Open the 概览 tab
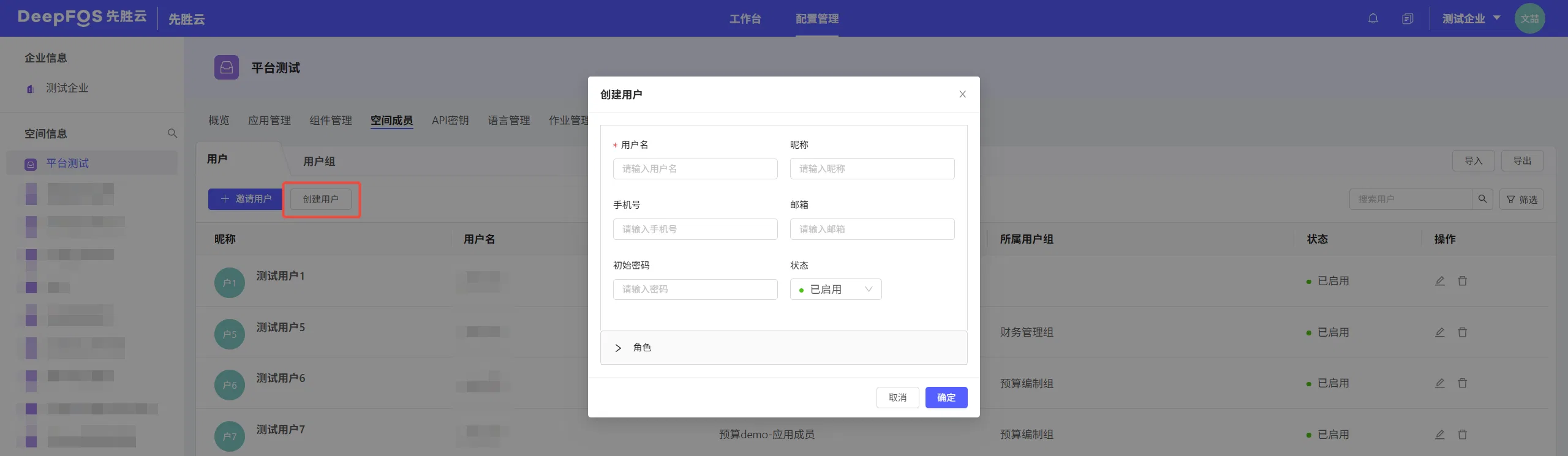 (x=219, y=120)
